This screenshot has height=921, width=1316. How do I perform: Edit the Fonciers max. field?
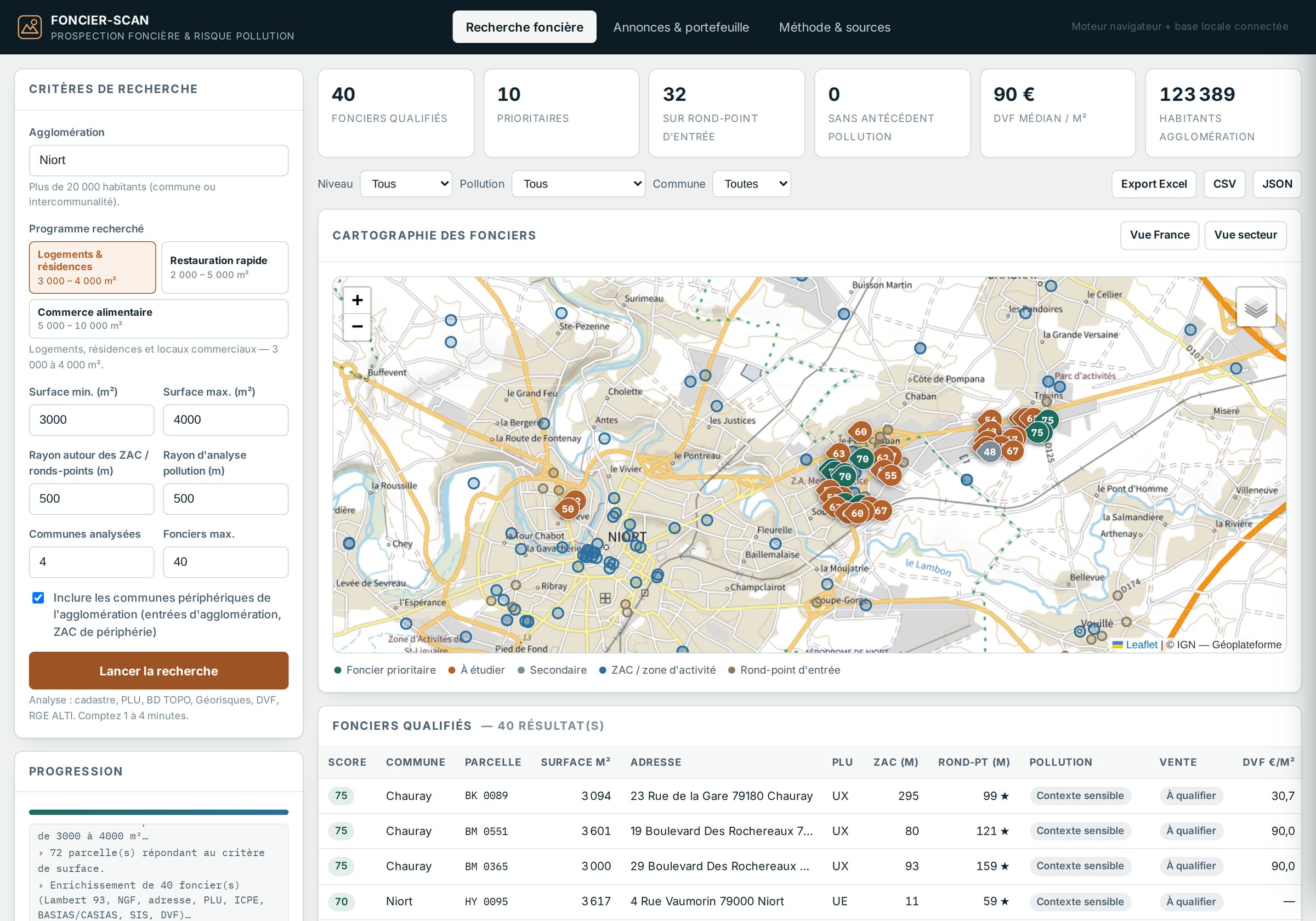[x=226, y=562]
